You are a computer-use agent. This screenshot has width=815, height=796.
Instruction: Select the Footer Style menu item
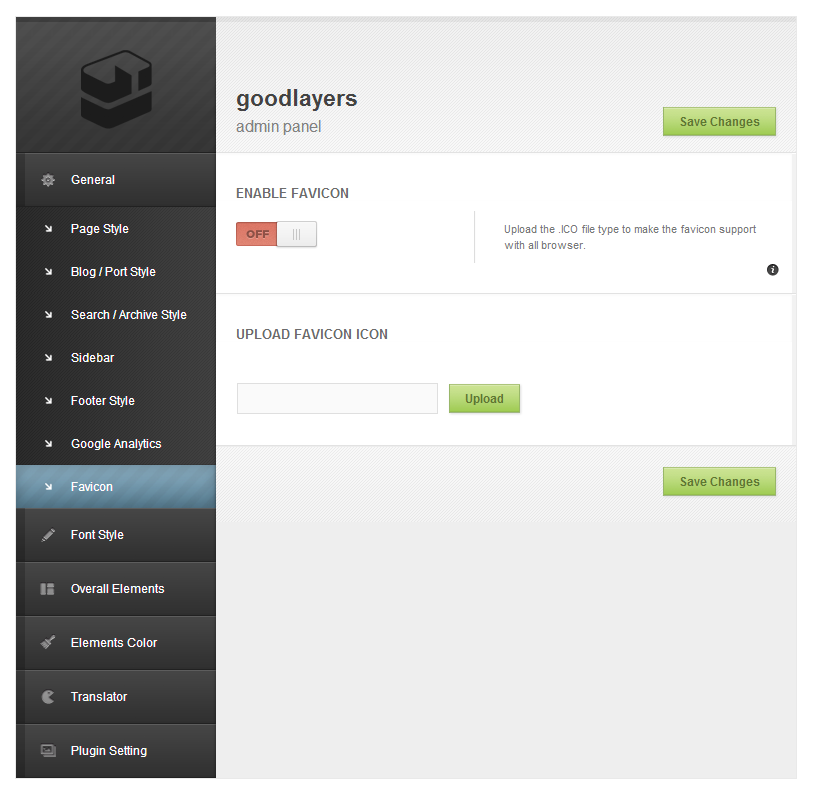pos(116,401)
